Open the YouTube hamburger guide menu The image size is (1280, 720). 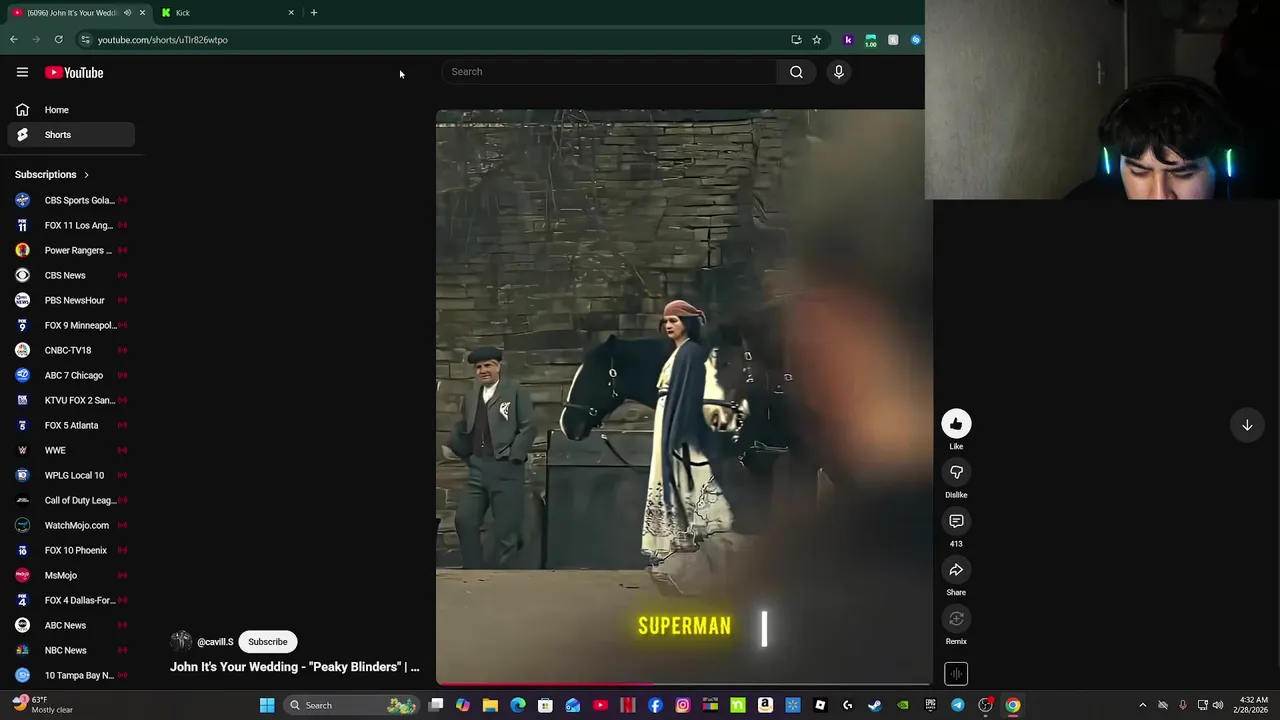point(22,72)
